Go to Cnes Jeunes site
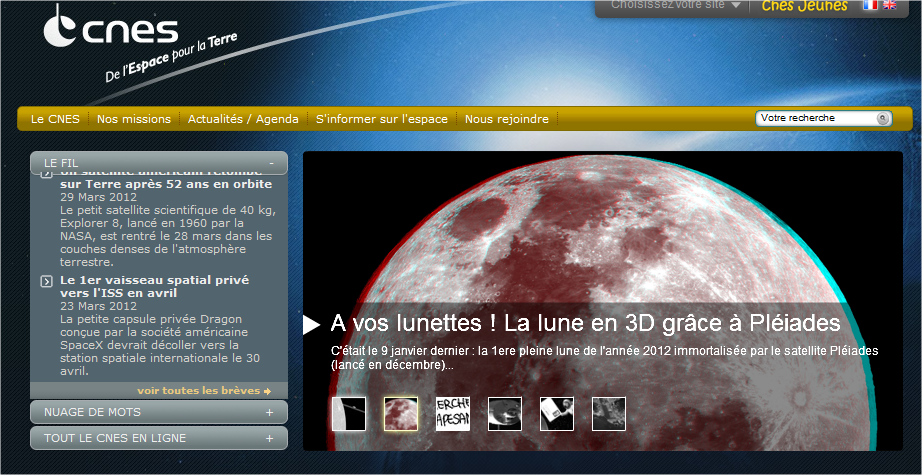Viewport: 922px width, 475px height. point(804,6)
